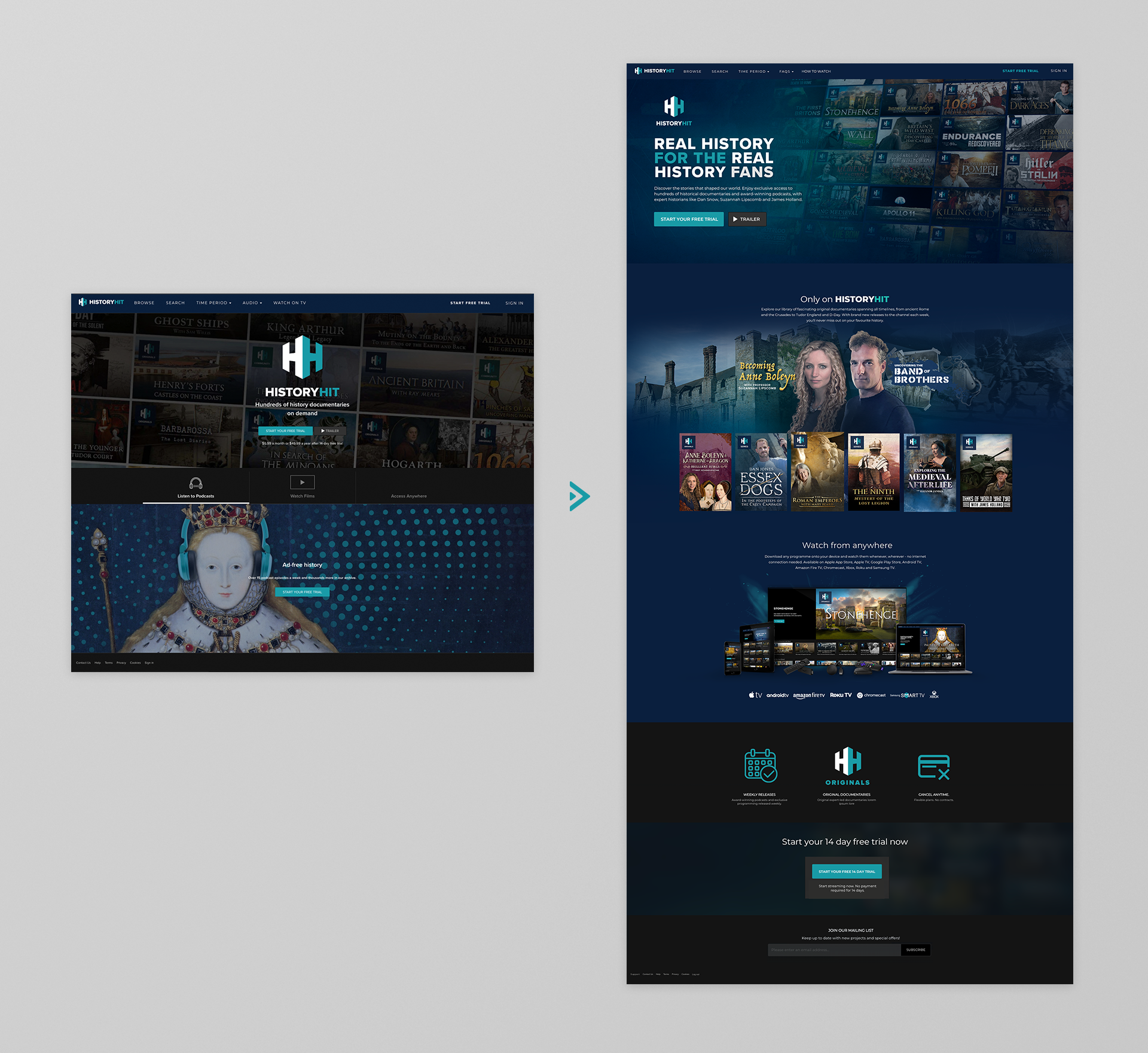
Task: Click Start Your Free Trial beside Ad-free history
Action: click(302, 592)
